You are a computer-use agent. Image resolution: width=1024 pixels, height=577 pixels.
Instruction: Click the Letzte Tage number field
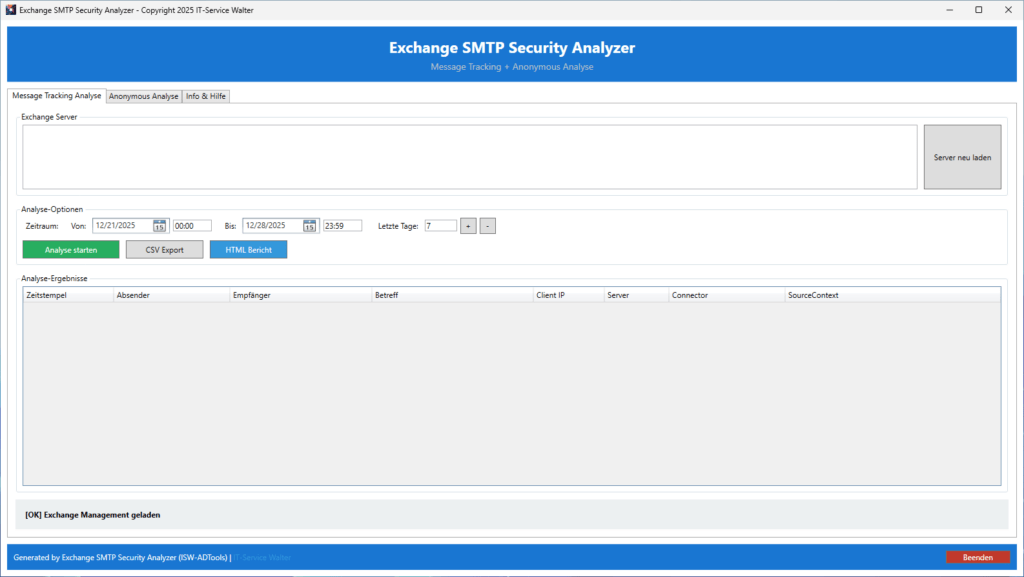tap(440, 225)
